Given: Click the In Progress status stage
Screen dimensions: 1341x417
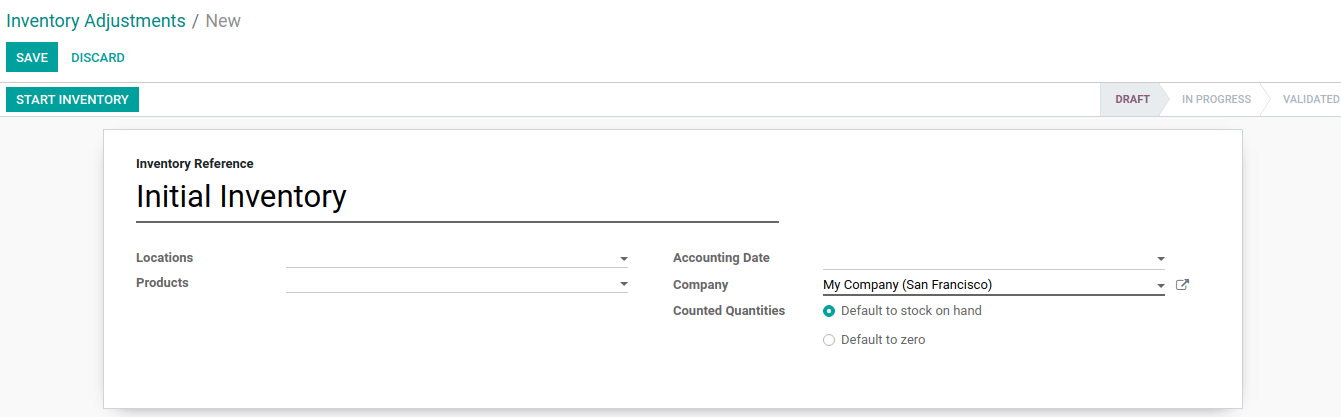Looking at the screenshot, I should [1215, 100].
